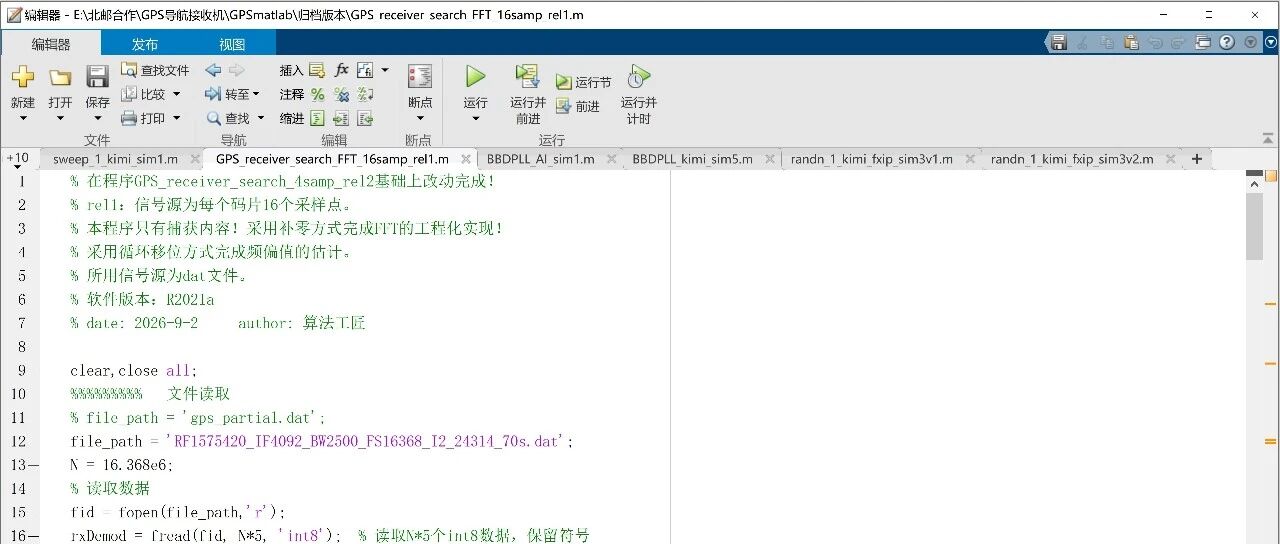Click quick-access Save icon in title strip
Screen dimensions: 1280x544
pyautogui.click(x=1059, y=42)
